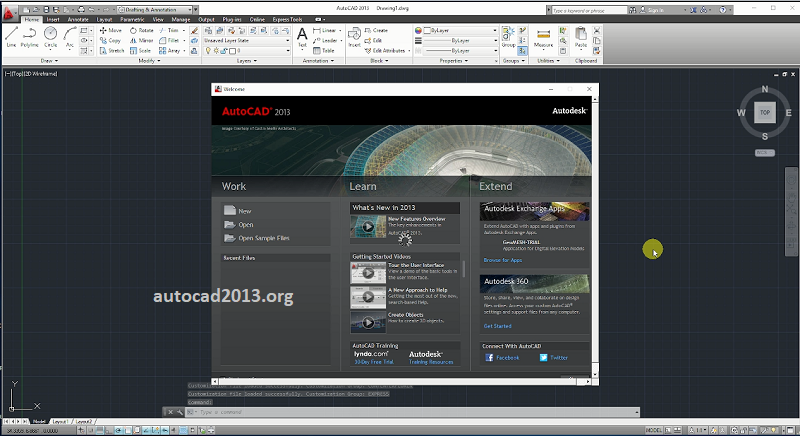Open the Insert ribbon tab
800x436 pixels.
53,19
